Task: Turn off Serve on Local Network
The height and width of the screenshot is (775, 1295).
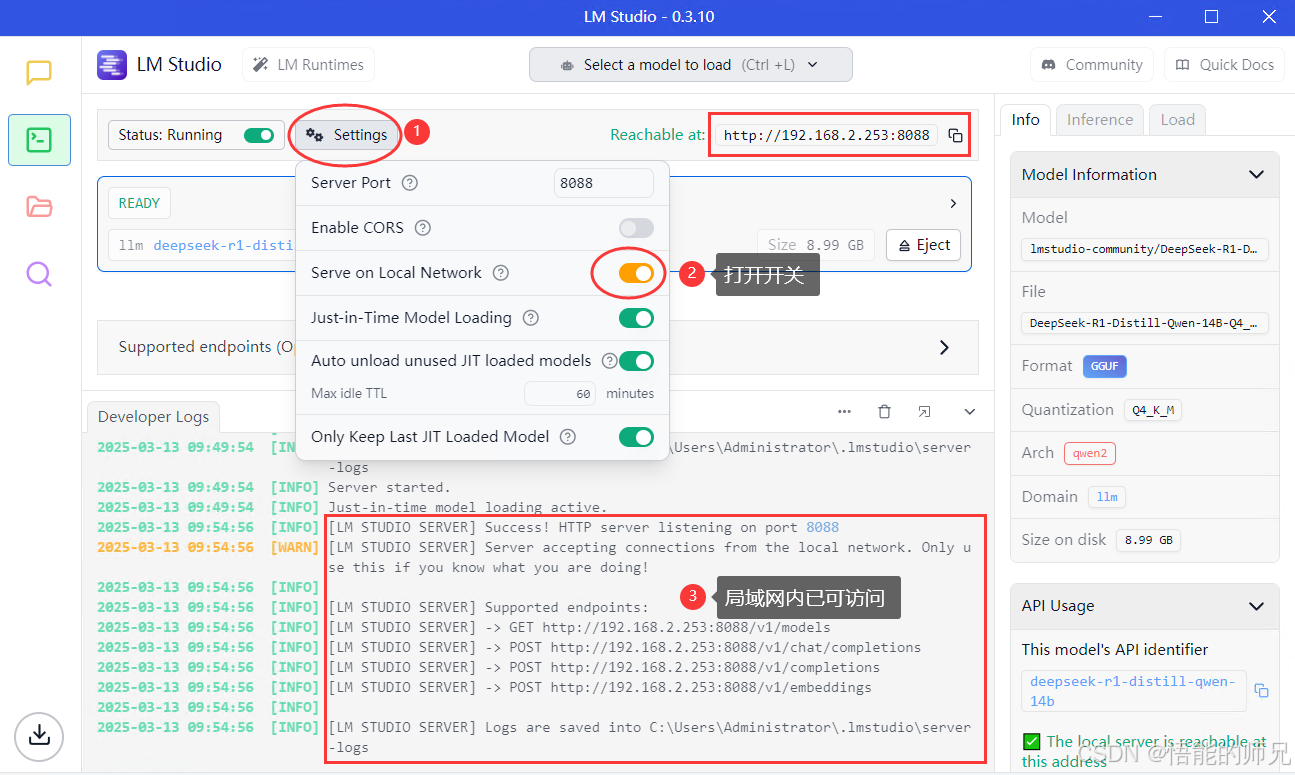Action: (x=636, y=273)
